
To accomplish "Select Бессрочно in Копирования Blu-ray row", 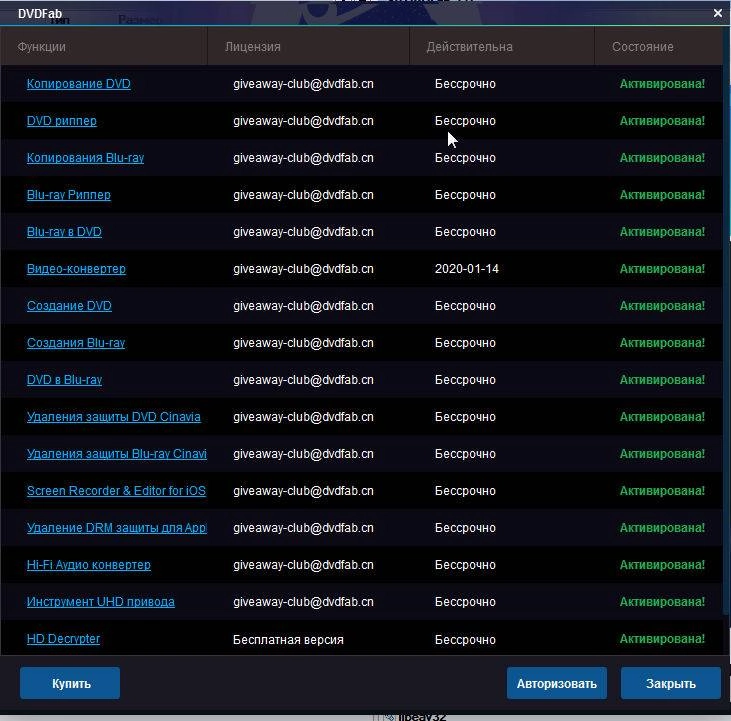I will pos(465,158).
